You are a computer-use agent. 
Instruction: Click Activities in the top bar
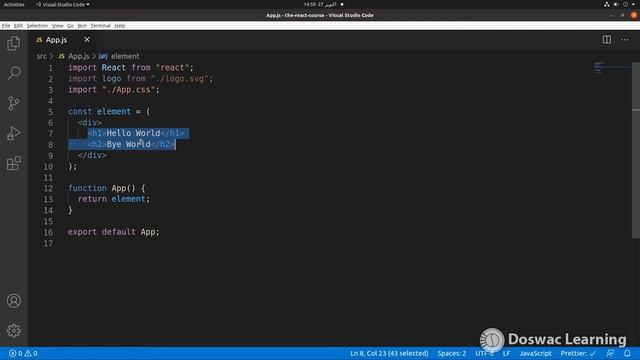14,4
